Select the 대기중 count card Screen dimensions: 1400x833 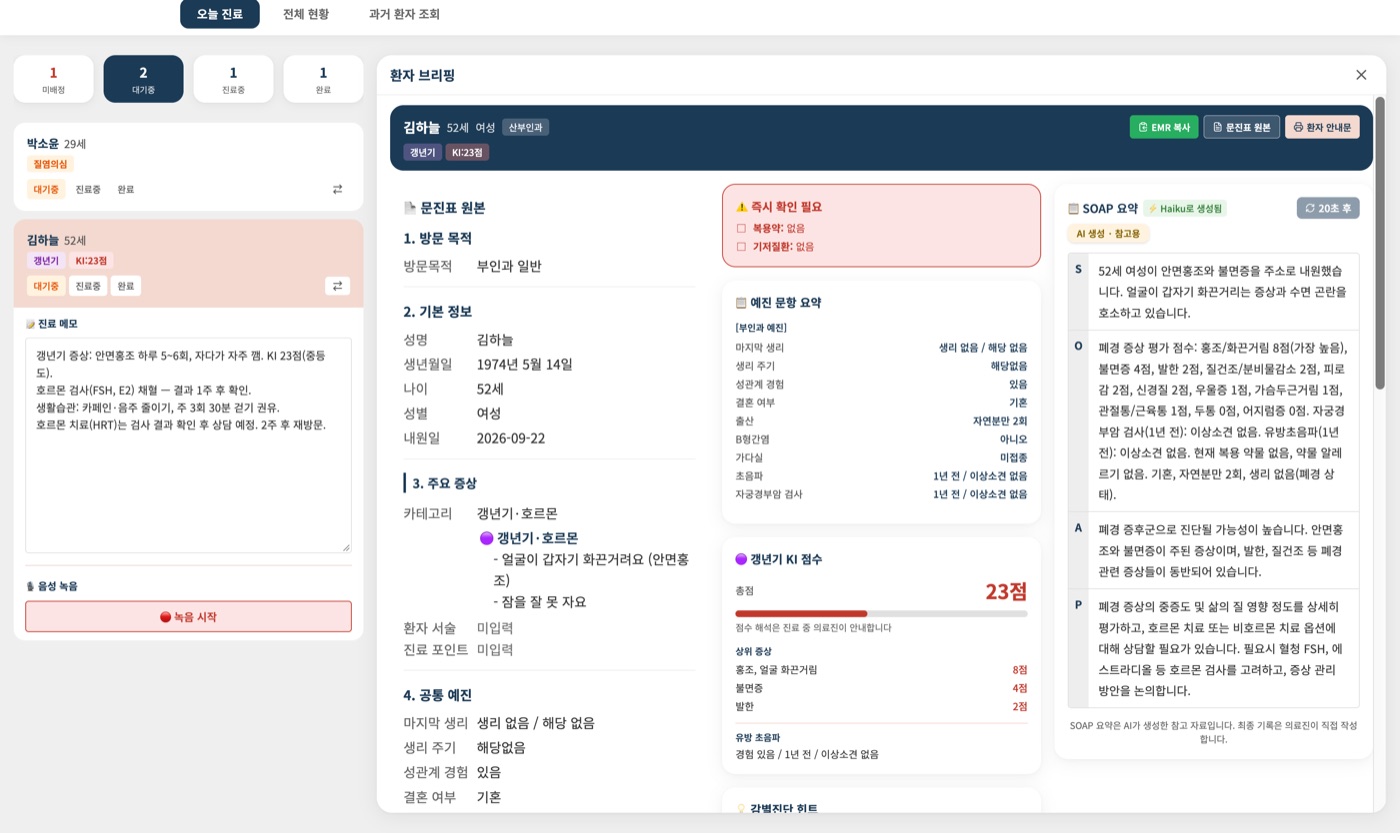click(143, 79)
